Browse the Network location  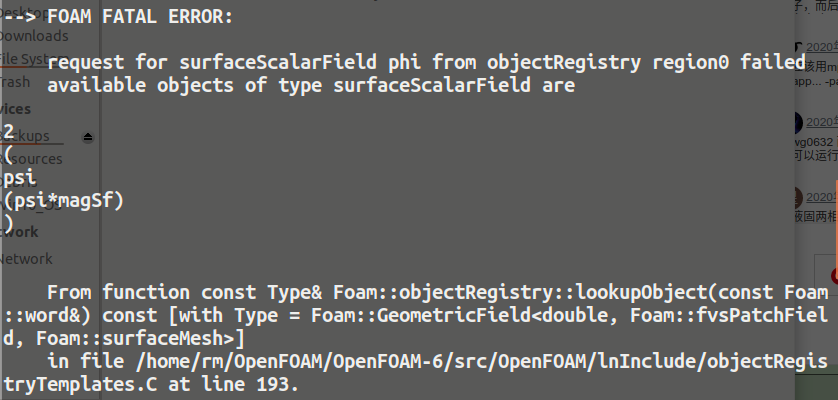point(27,259)
